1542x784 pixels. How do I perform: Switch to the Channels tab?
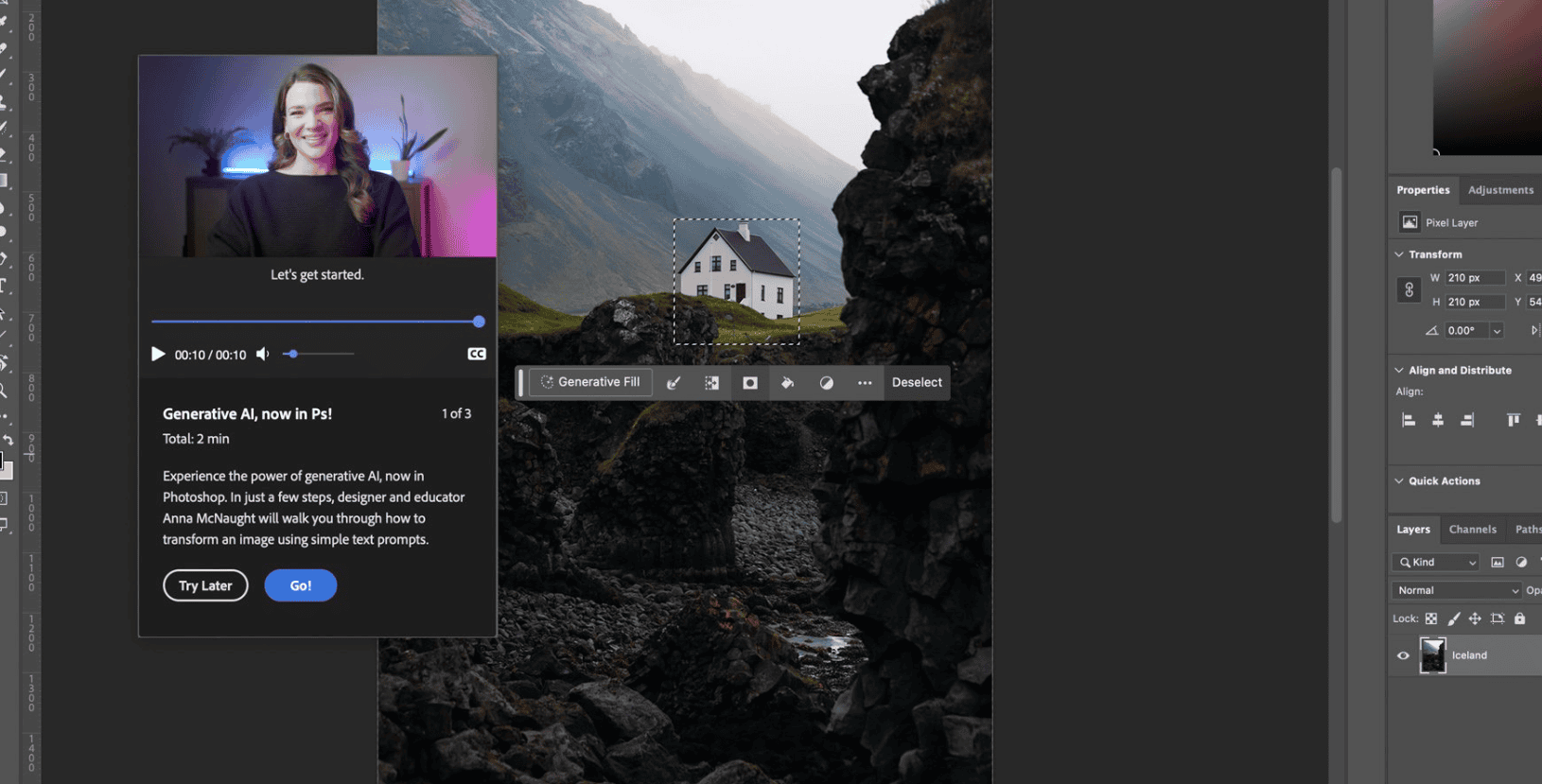pos(1472,530)
